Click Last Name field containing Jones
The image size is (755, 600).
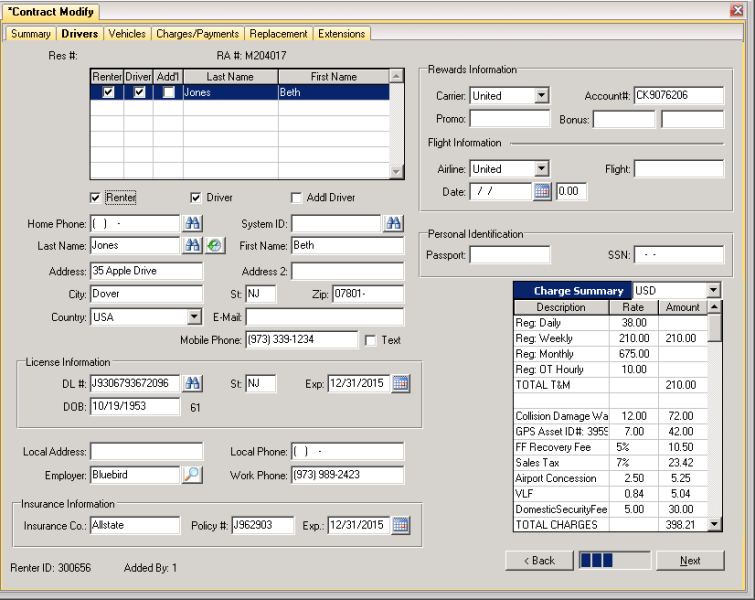pos(135,246)
